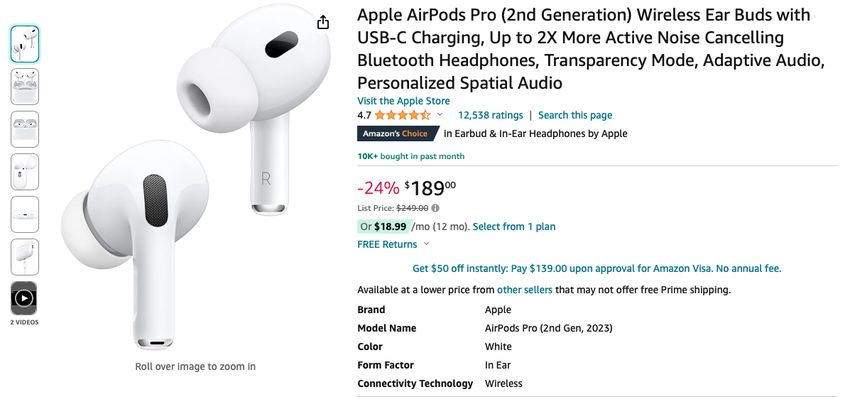Expand the rating breakdown chevron next to stars
Image resolution: width=850 pixels, height=404 pixels.
click(440, 116)
